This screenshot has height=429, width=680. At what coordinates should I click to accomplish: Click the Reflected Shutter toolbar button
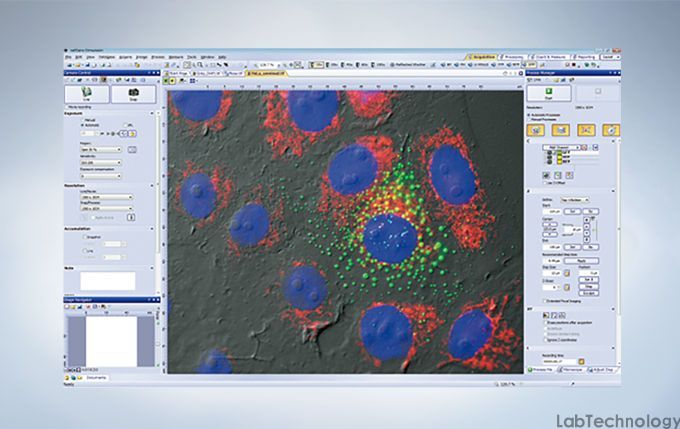coord(408,65)
